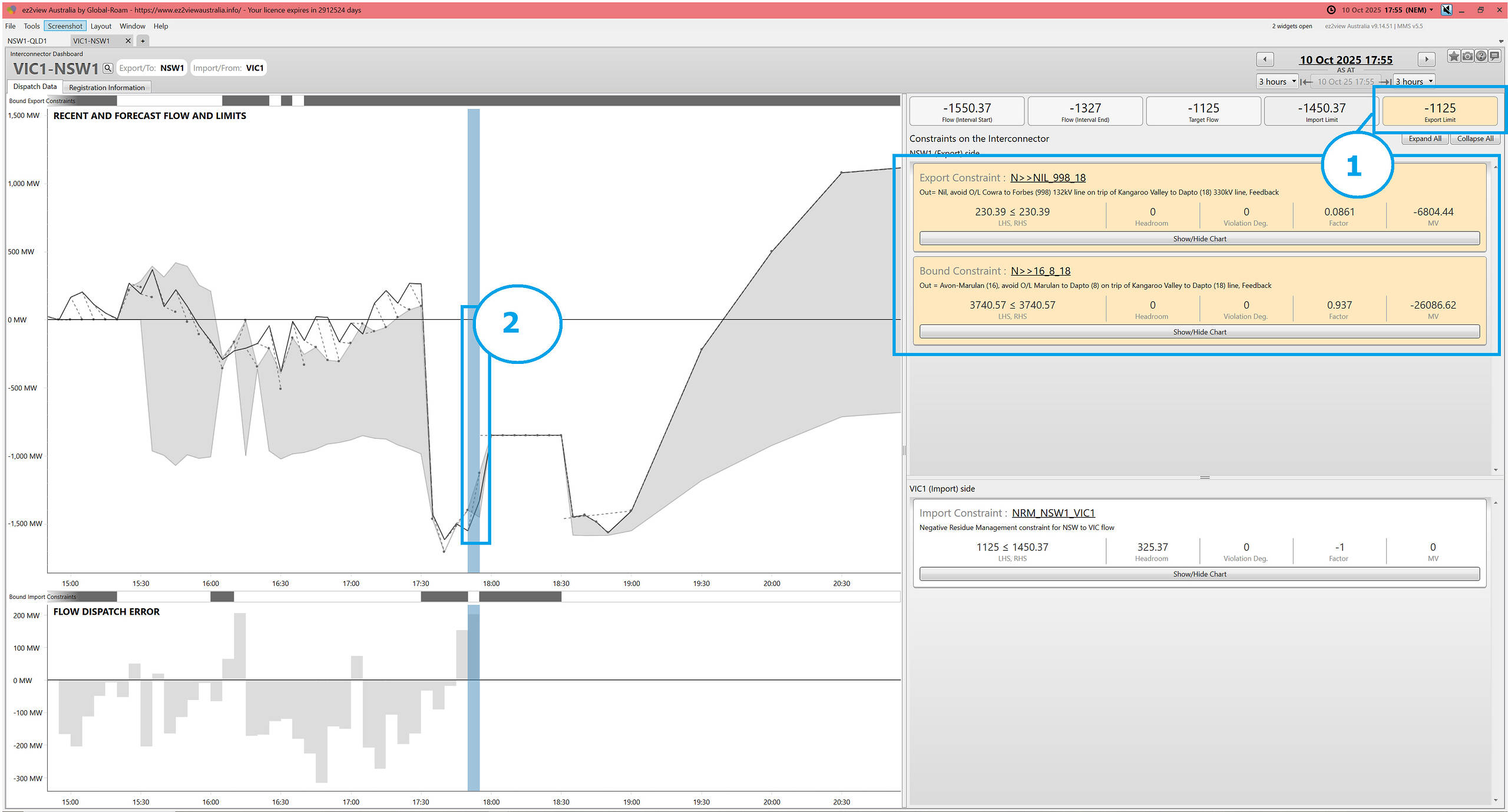Step back one interval with left arrow
This screenshot has width=1508, height=812.
(x=1265, y=59)
